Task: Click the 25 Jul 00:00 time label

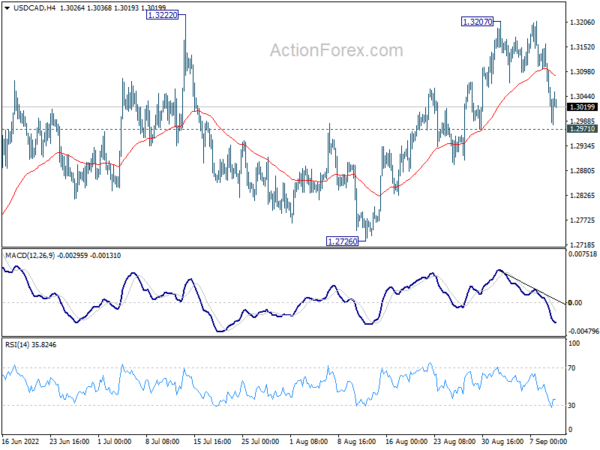Action: 260,442
